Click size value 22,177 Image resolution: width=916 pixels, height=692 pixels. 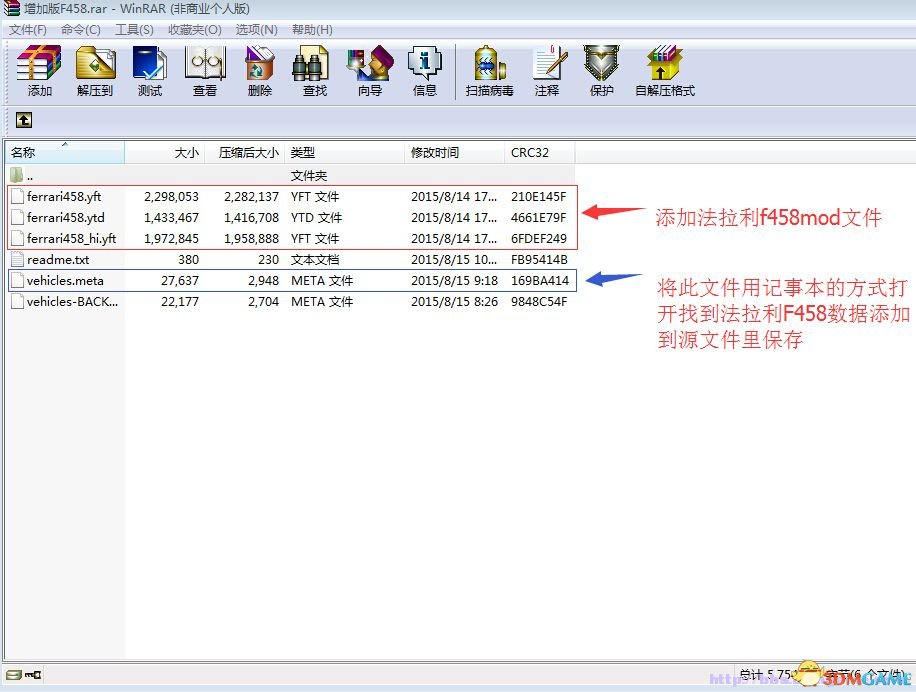(x=180, y=302)
